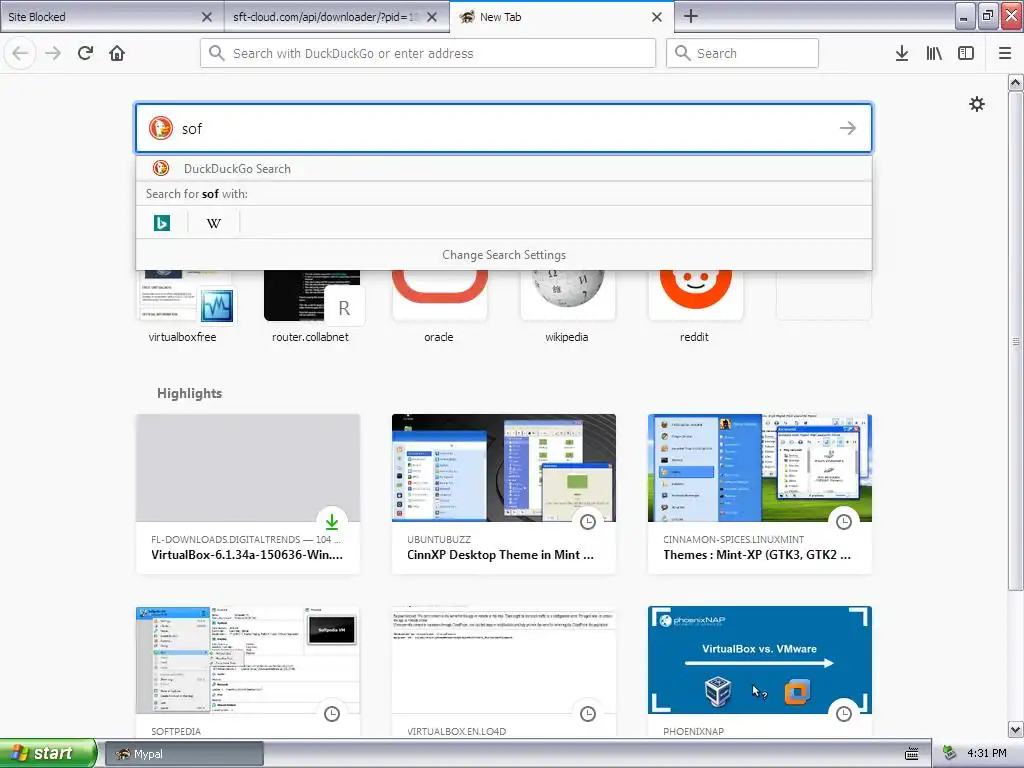The image size is (1024, 768).
Task: Open Themes Mint-XP highlight card
Action: 760,494
